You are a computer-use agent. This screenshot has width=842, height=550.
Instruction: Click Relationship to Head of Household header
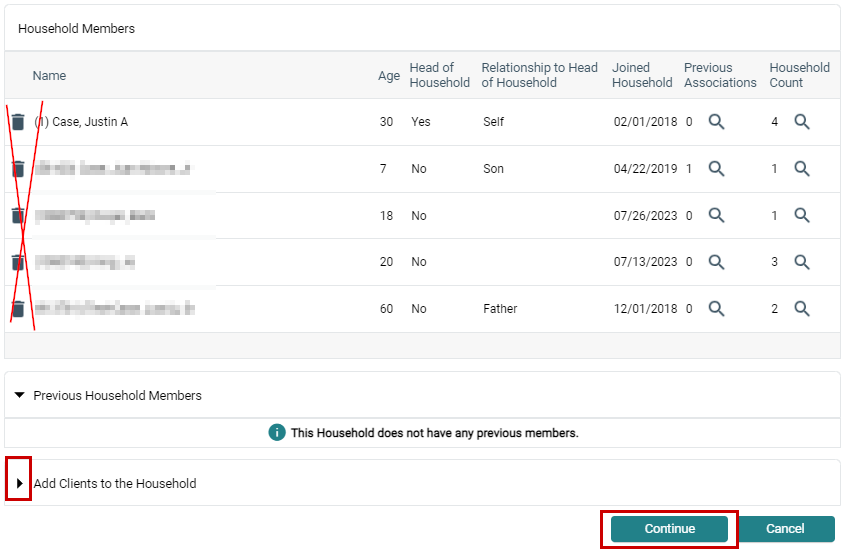(539, 75)
